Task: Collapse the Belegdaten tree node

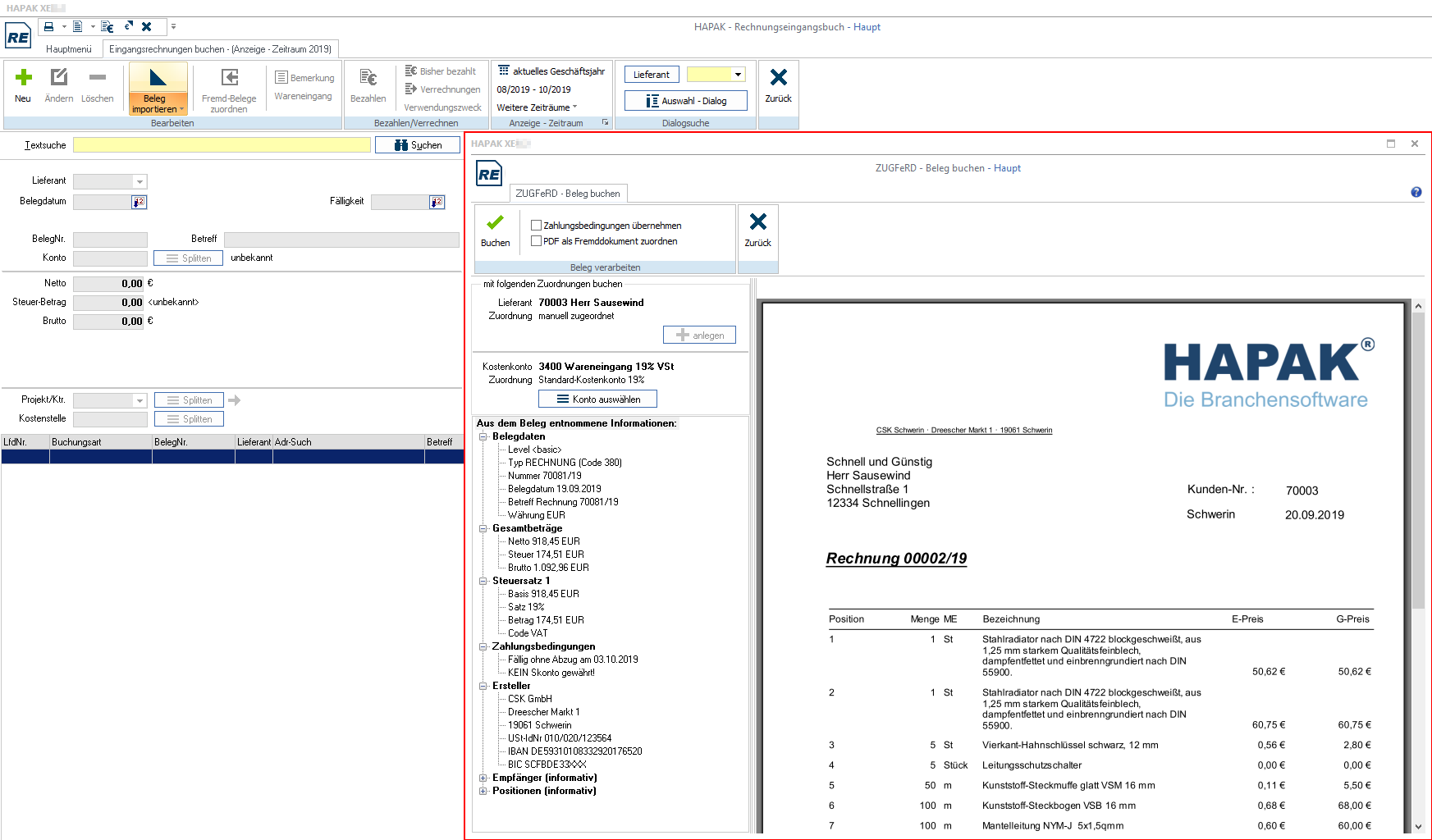Action: click(x=483, y=436)
